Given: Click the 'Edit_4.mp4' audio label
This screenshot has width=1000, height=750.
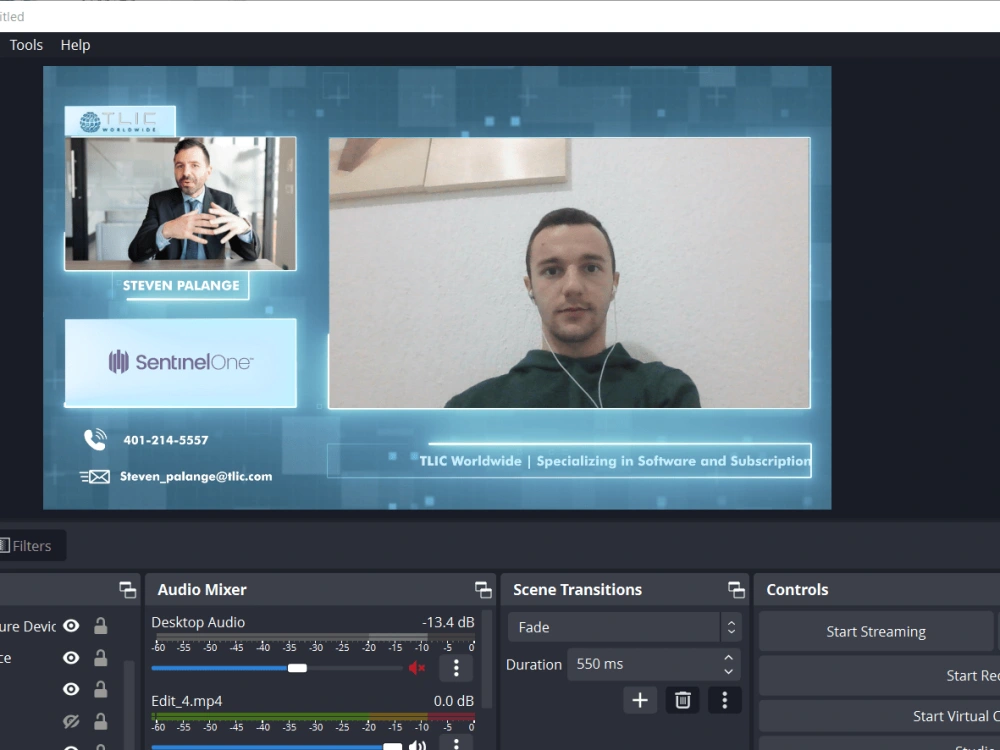Looking at the screenshot, I should click(187, 702).
